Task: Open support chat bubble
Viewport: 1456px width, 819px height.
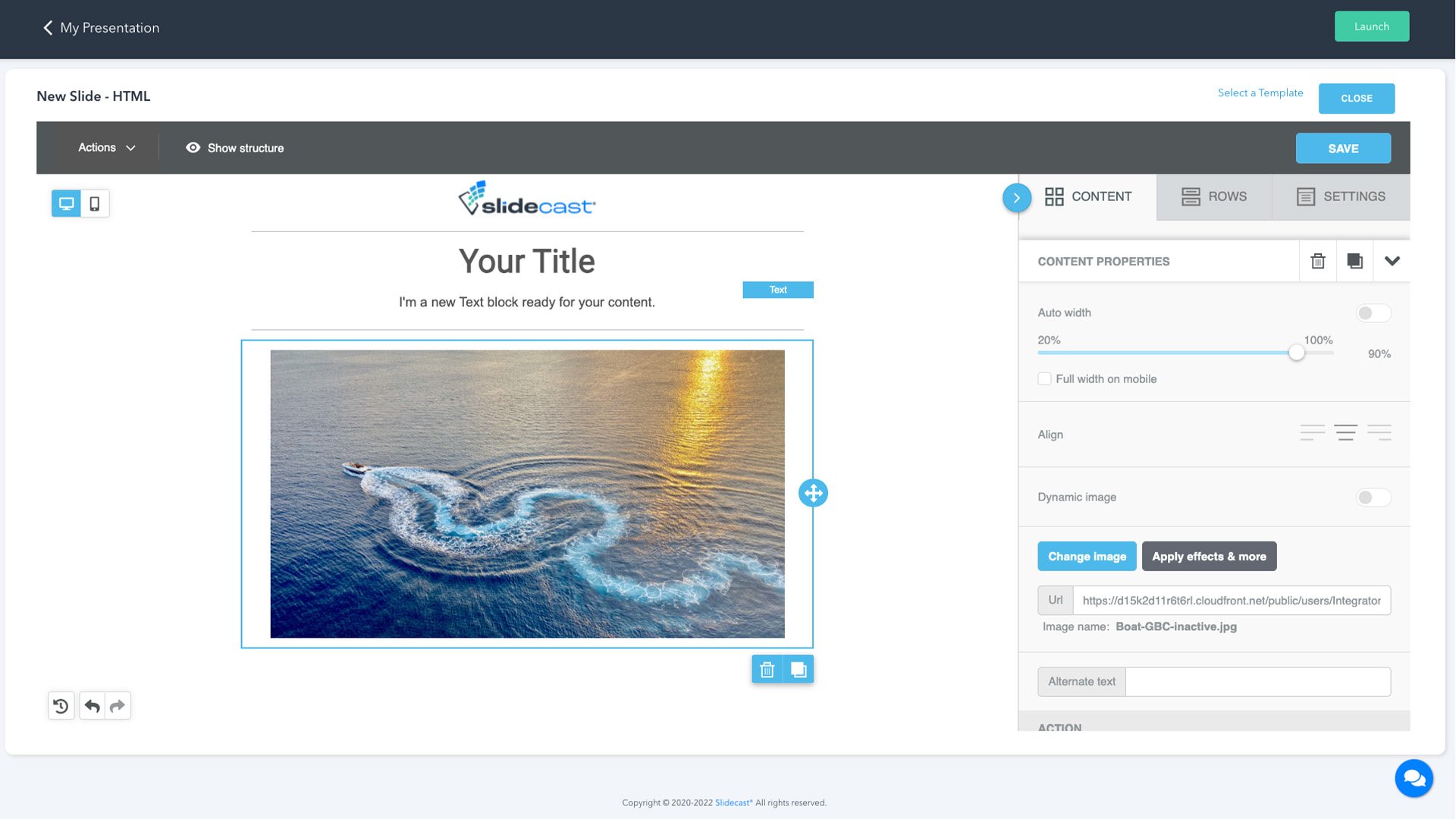Action: pyautogui.click(x=1414, y=778)
